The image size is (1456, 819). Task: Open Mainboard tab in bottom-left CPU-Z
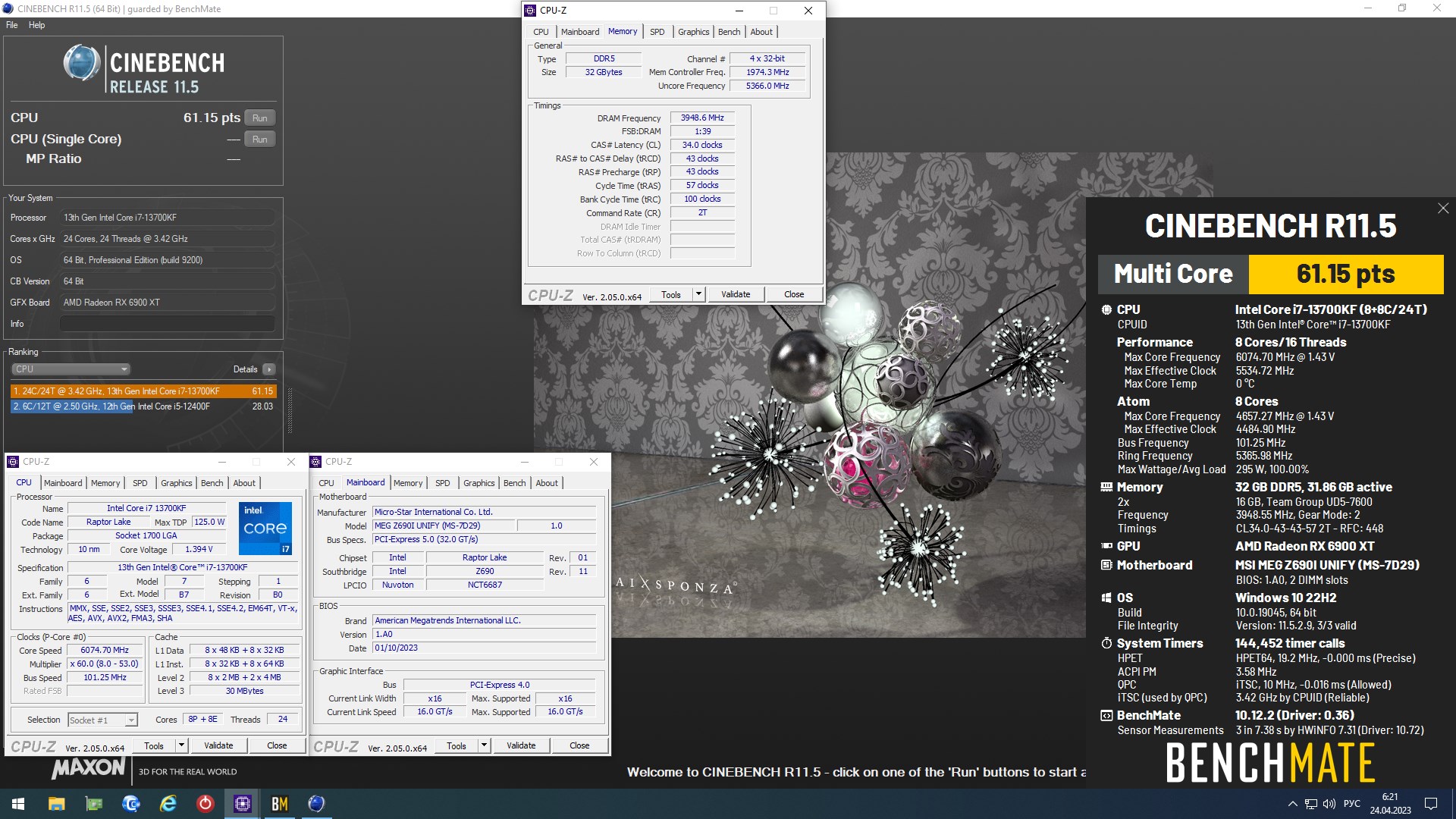(x=63, y=483)
